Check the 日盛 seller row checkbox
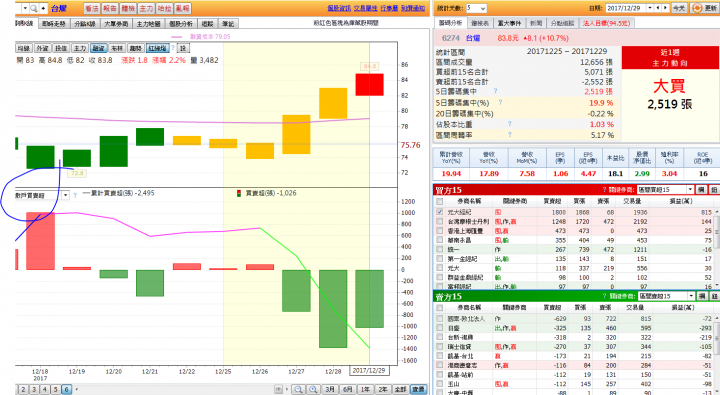Screen dimensions: 720x395 click(x=440, y=328)
